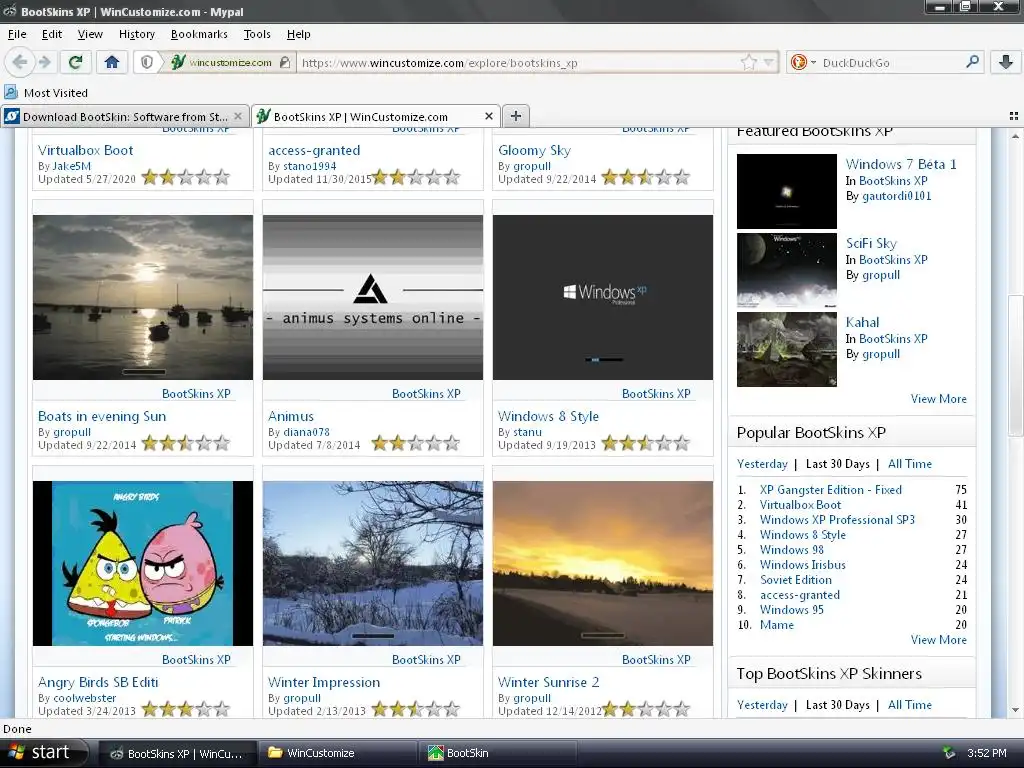Open the Kahal featured thumbnail
The image size is (1024, 768).
pyautogui.click(x=786, y=349)
